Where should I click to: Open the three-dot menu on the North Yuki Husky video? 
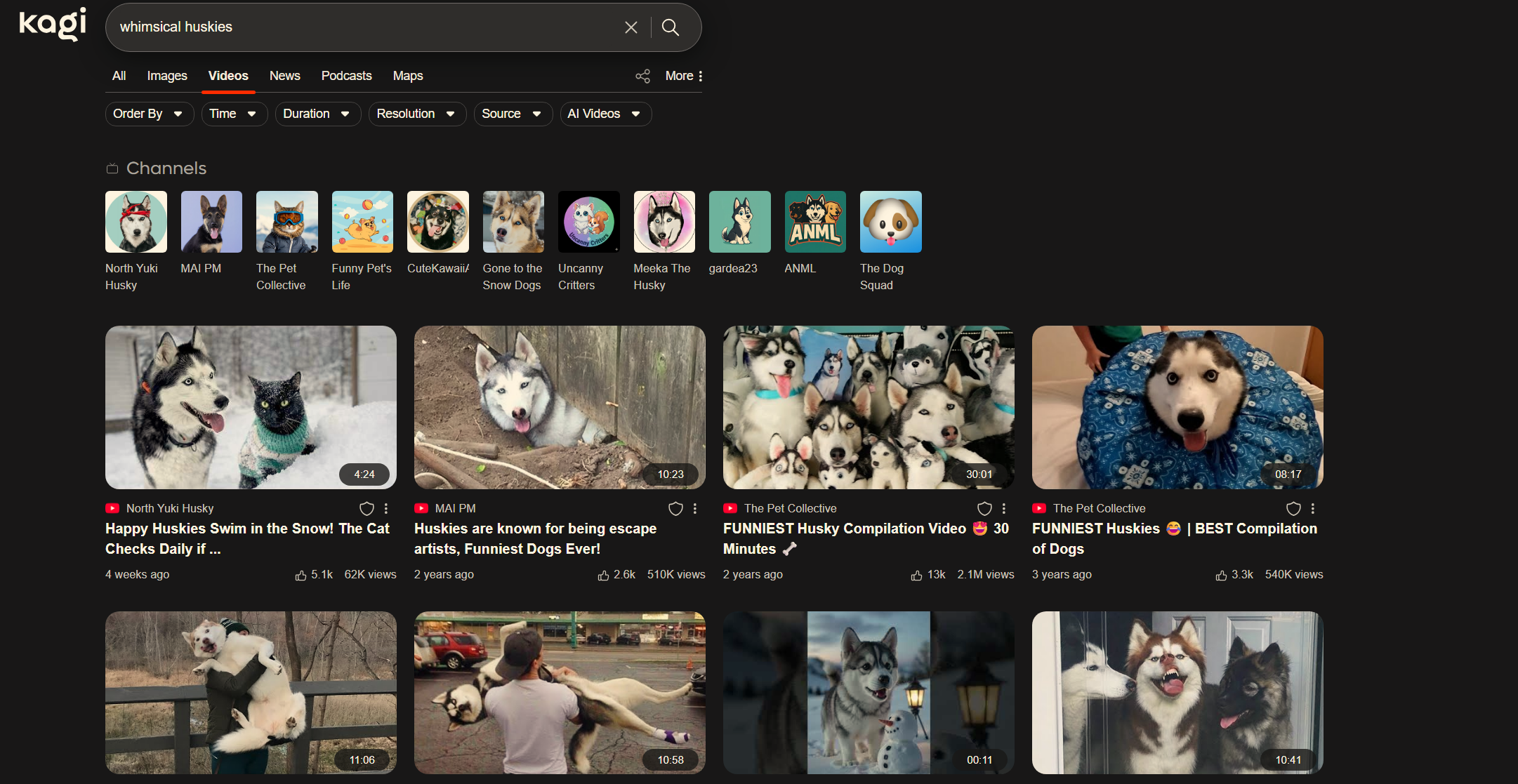coord(386,509)
